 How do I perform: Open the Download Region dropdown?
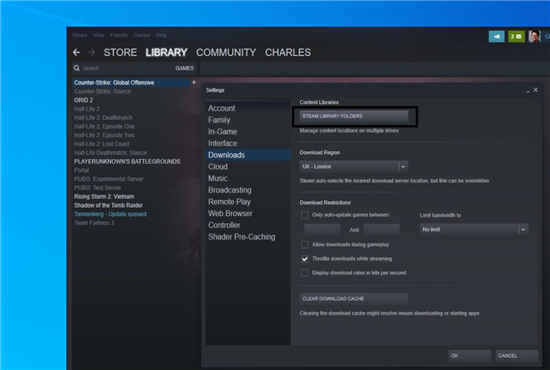coord(353,166)
